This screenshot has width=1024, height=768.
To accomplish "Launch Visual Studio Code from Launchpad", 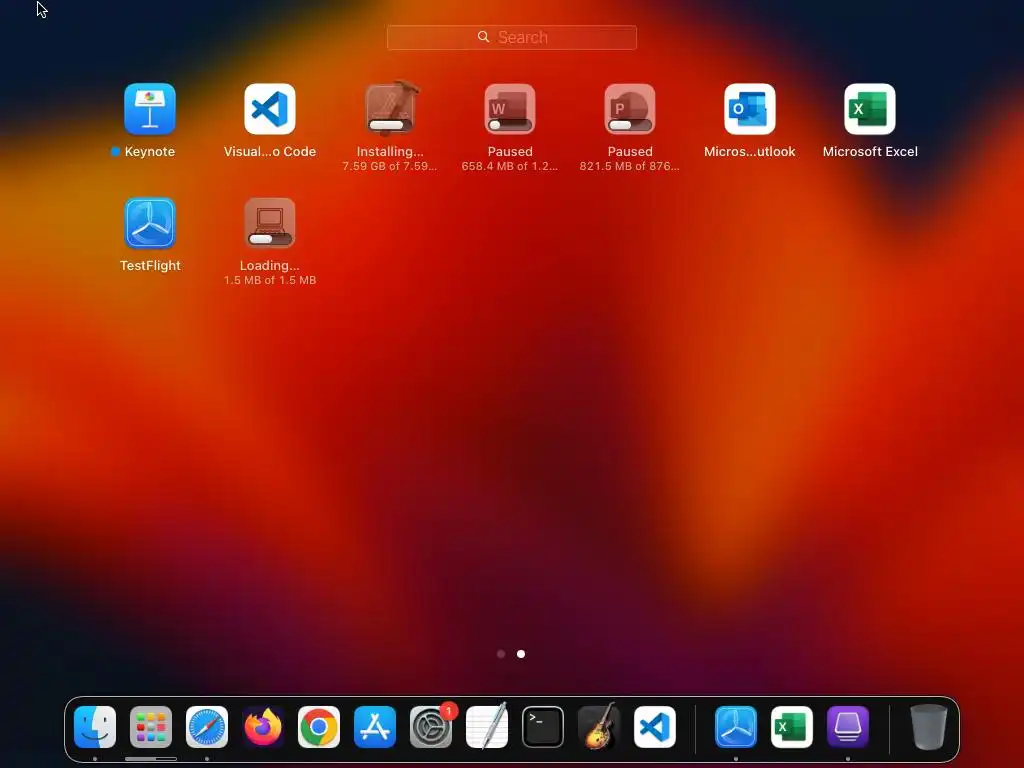I will click(270, 108).
